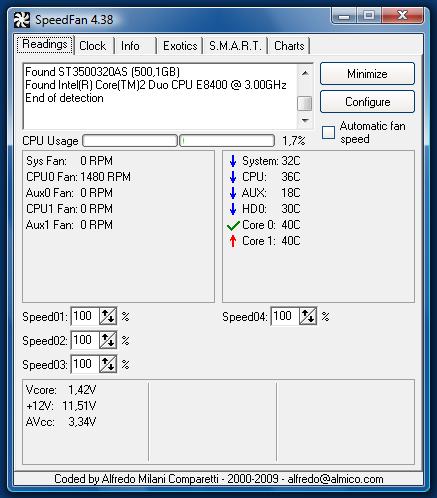Click the log scrollbar up arrow

pos(305,73)
